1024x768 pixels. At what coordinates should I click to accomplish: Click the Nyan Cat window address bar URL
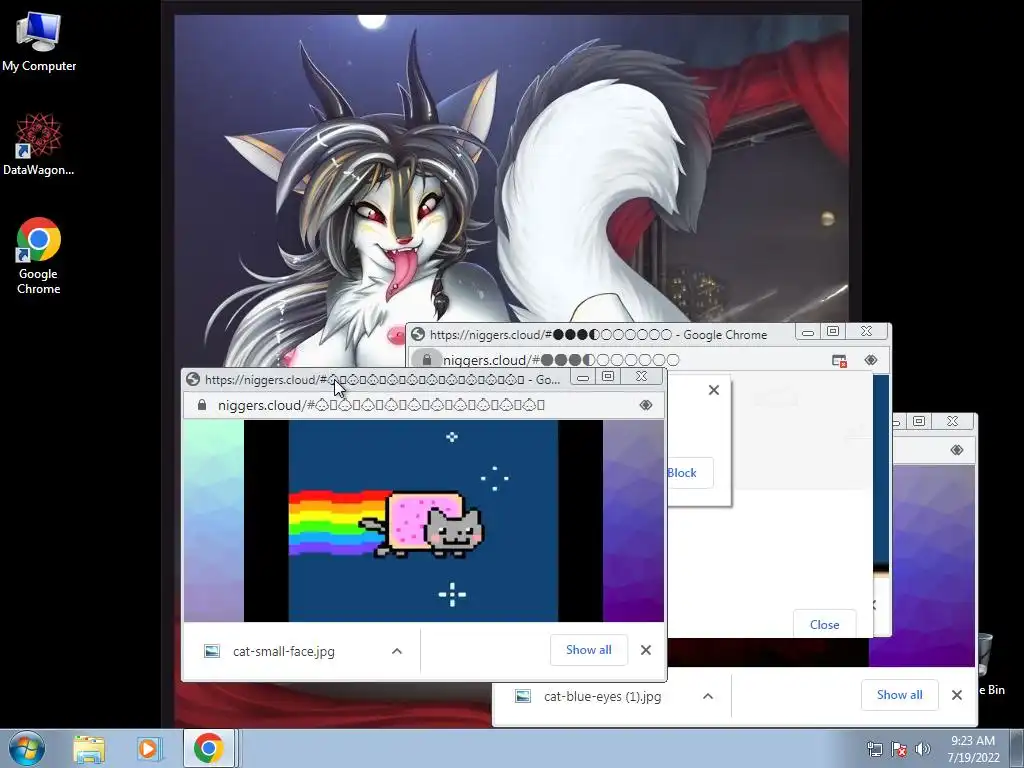[381, 406]
